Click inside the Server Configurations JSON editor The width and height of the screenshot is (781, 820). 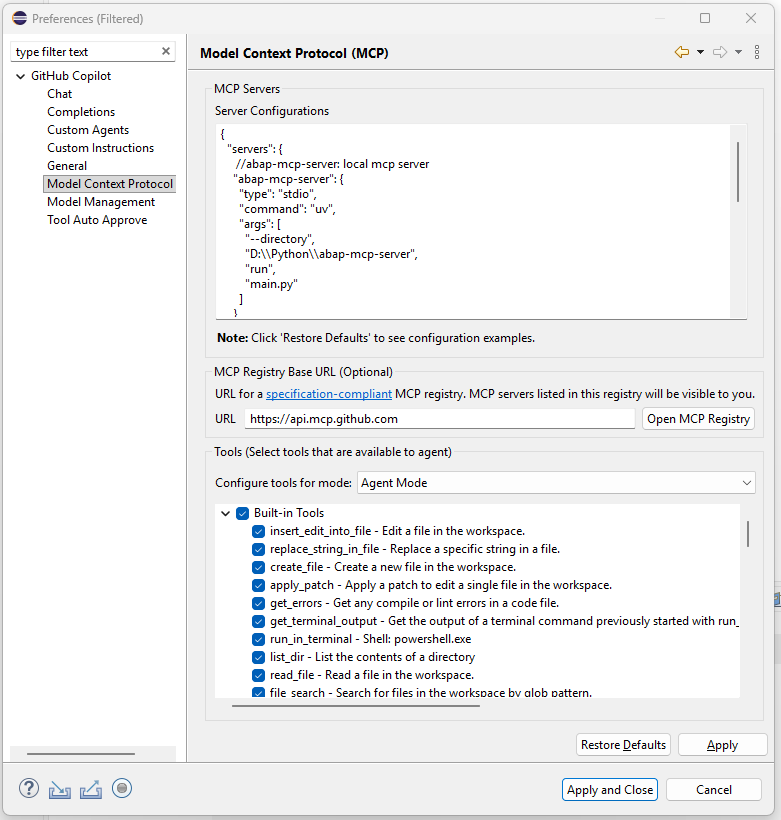pyautogui.click(x=473, y=221)
